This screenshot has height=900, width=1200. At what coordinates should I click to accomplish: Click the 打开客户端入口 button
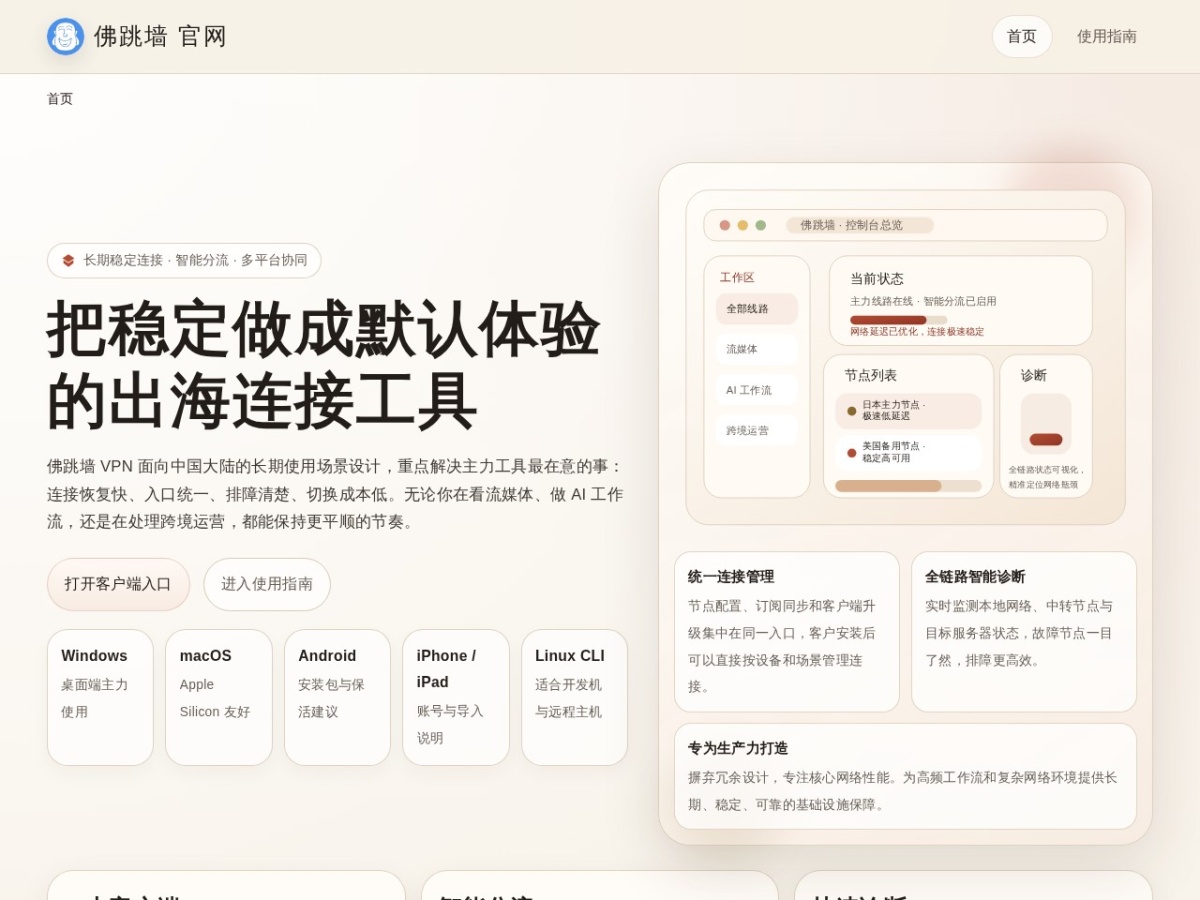click(118, 584)
